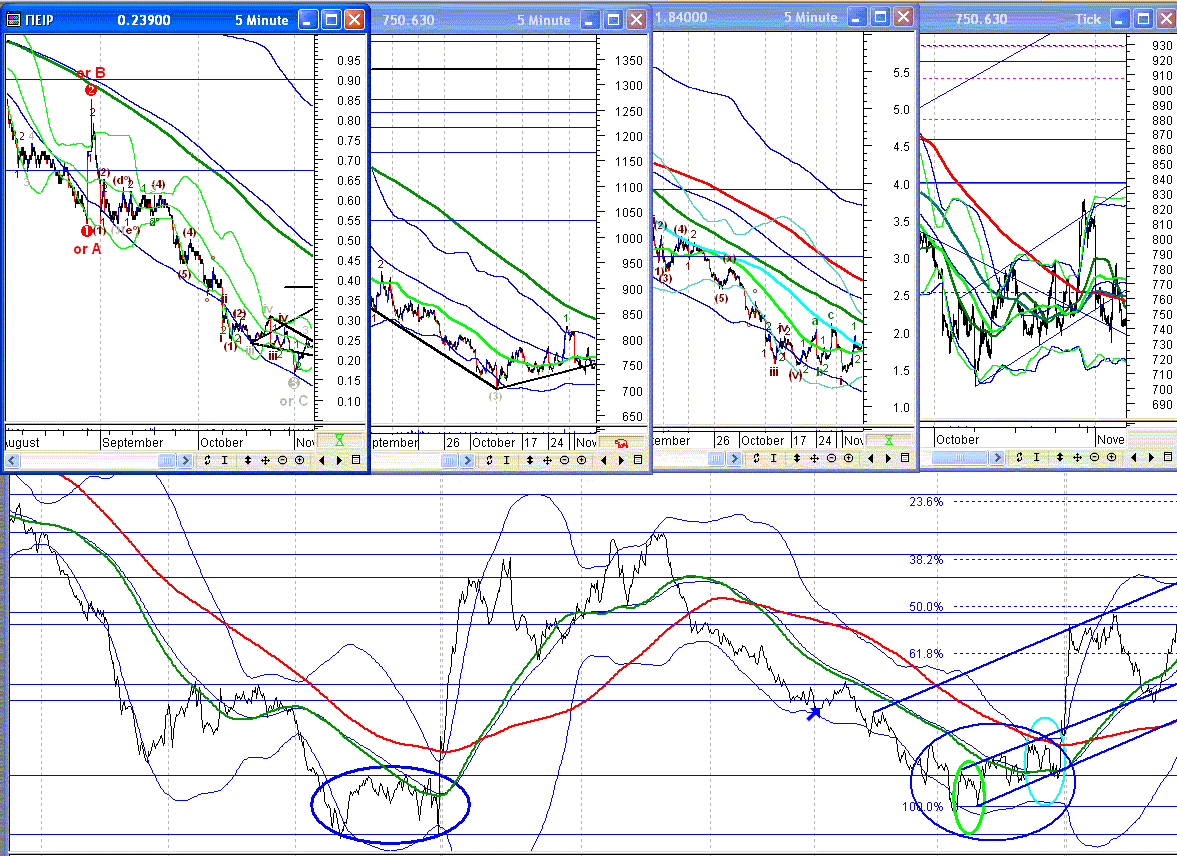Open the menu list icon in ΠΕΙΡ chart toolbar

[x=356, y=460]
